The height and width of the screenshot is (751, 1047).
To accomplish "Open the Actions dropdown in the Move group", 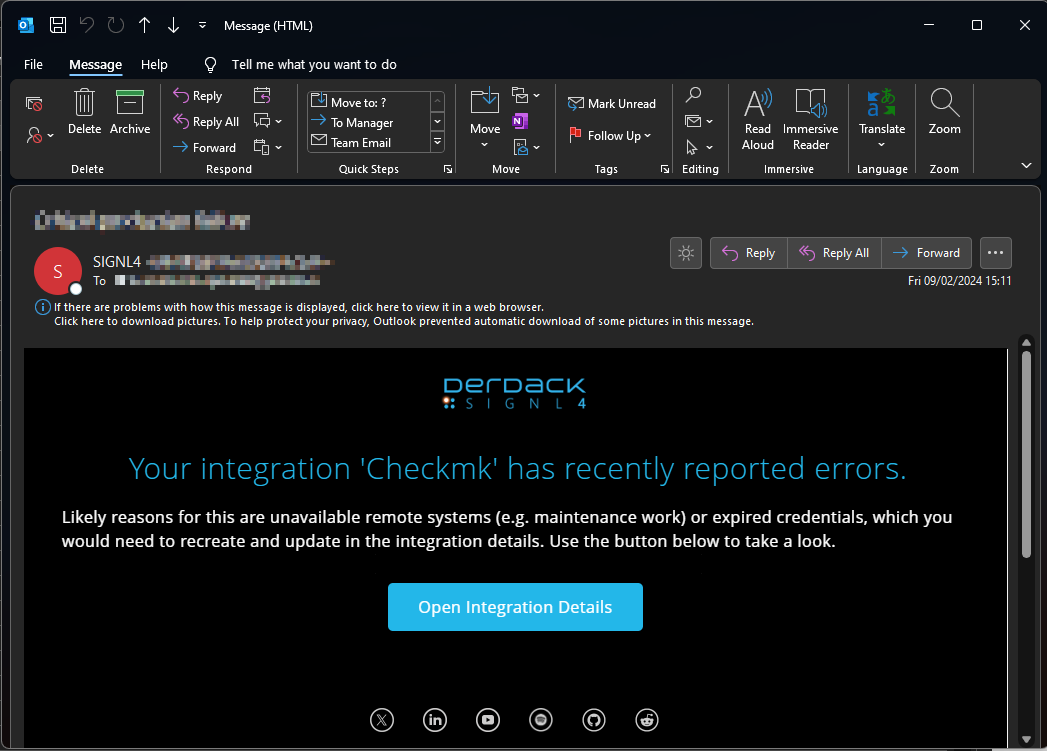I will pyautogui.click(x=526, y=147).
